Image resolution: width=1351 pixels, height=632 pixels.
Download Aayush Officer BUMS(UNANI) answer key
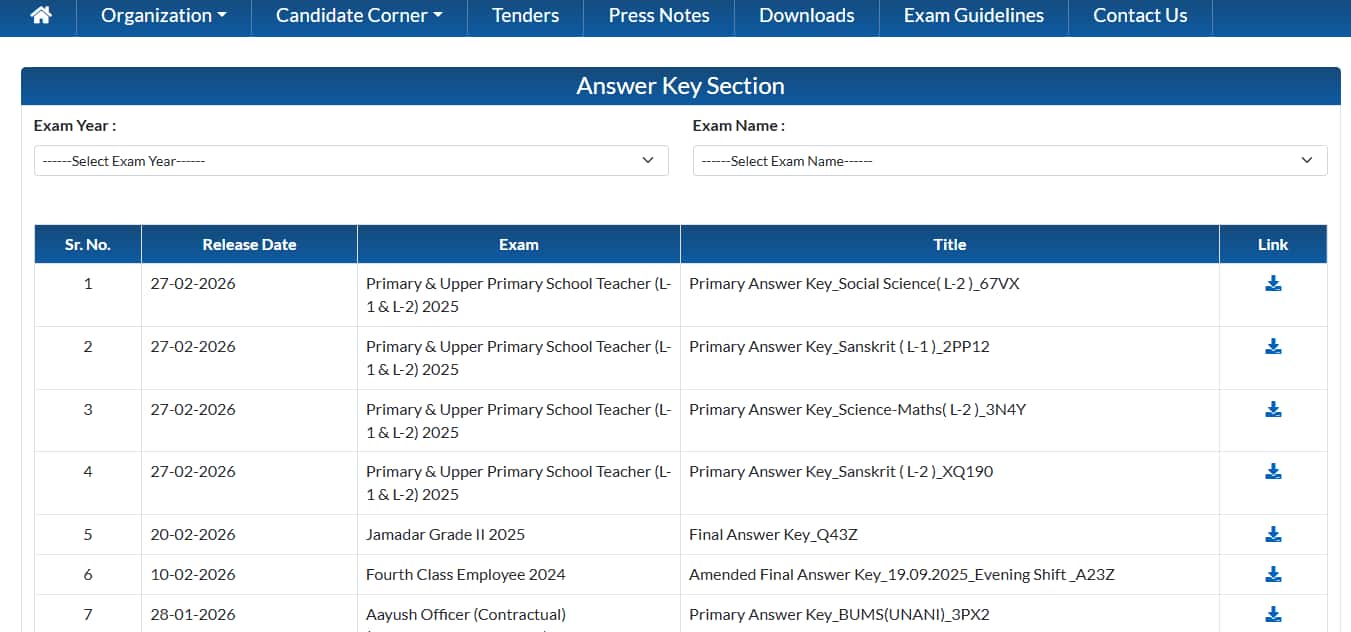coord(1273,615)
